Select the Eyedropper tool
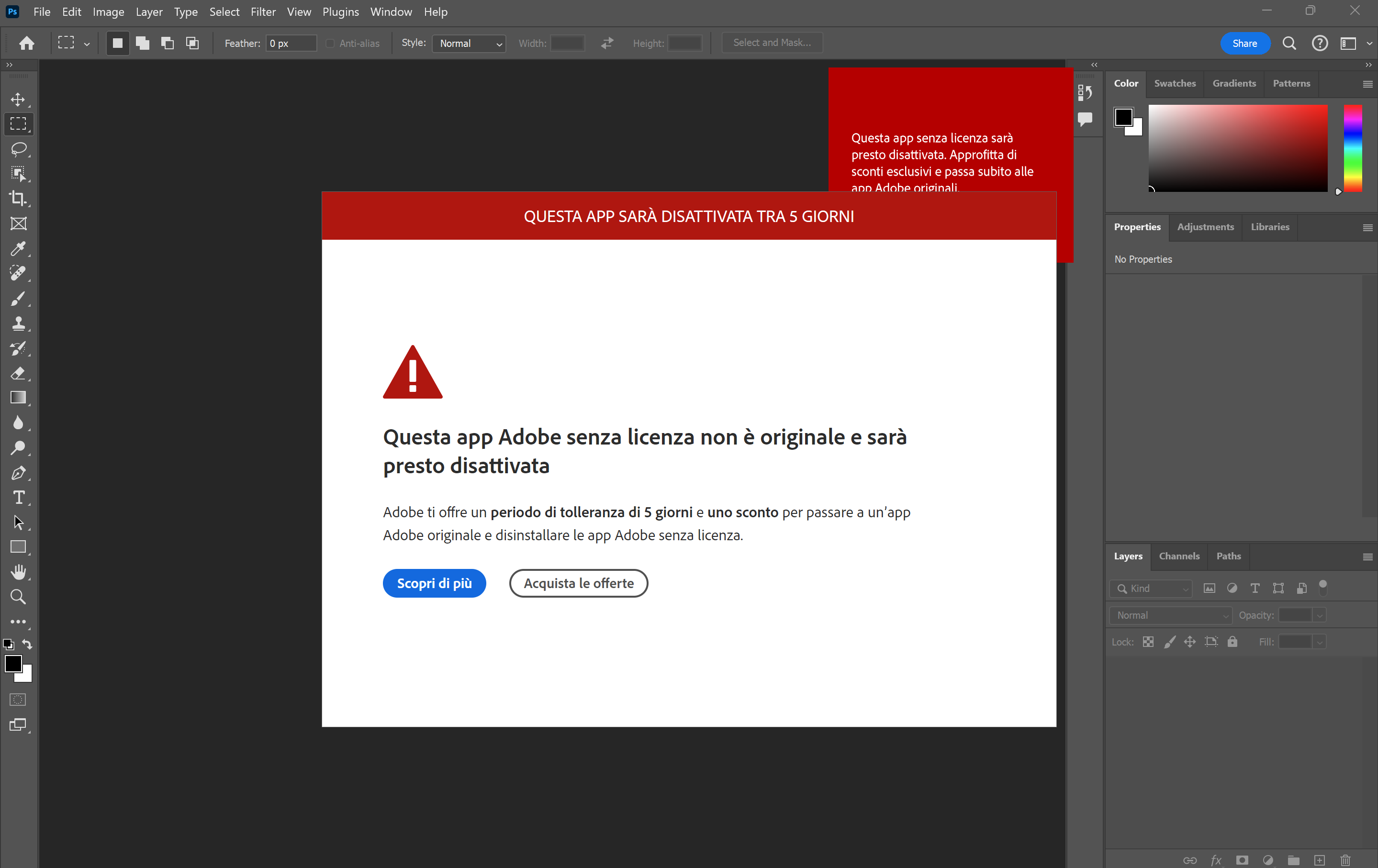Screen dimensions: 1378x868 pyautogui.click(x=18, y=248)
